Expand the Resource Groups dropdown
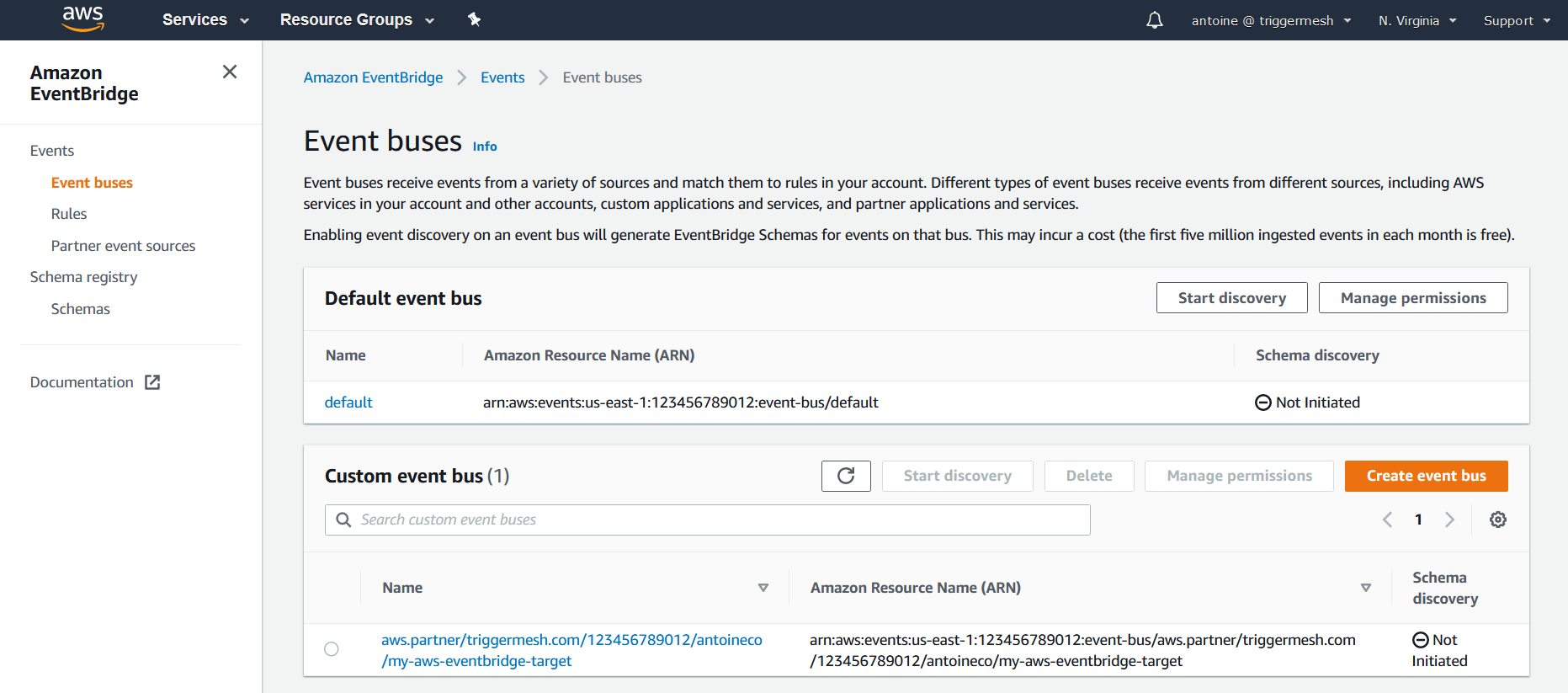1568x693 pixels. click(x=357, y=19)
